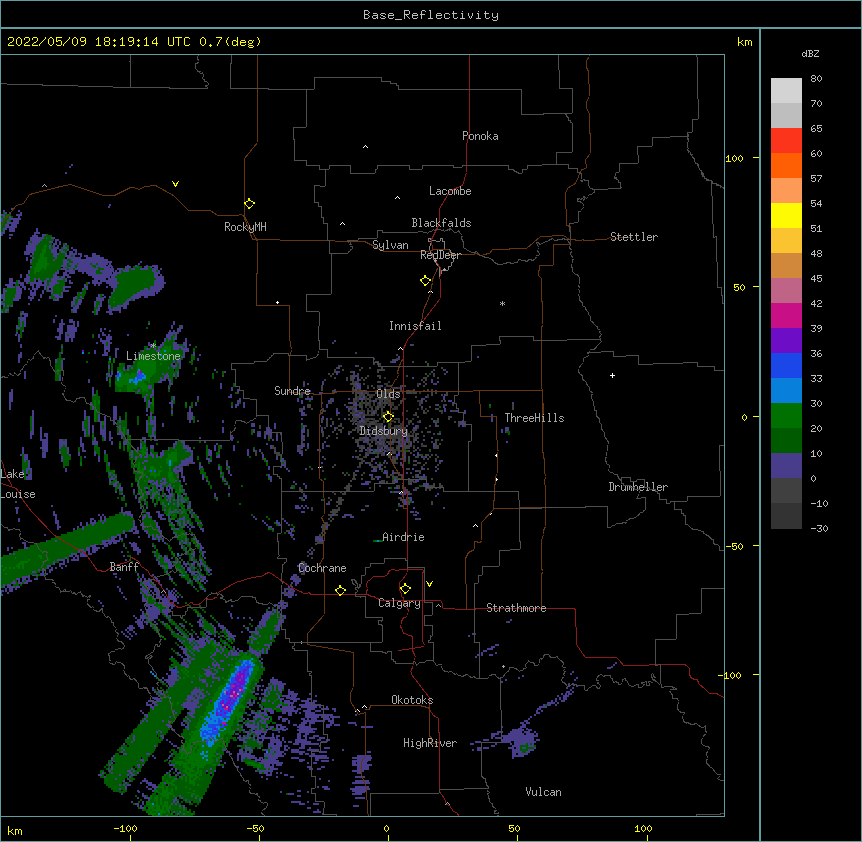Click the km unit label at top right
Image resolution: width=862 pixels, height=842 pixels.
744,42
